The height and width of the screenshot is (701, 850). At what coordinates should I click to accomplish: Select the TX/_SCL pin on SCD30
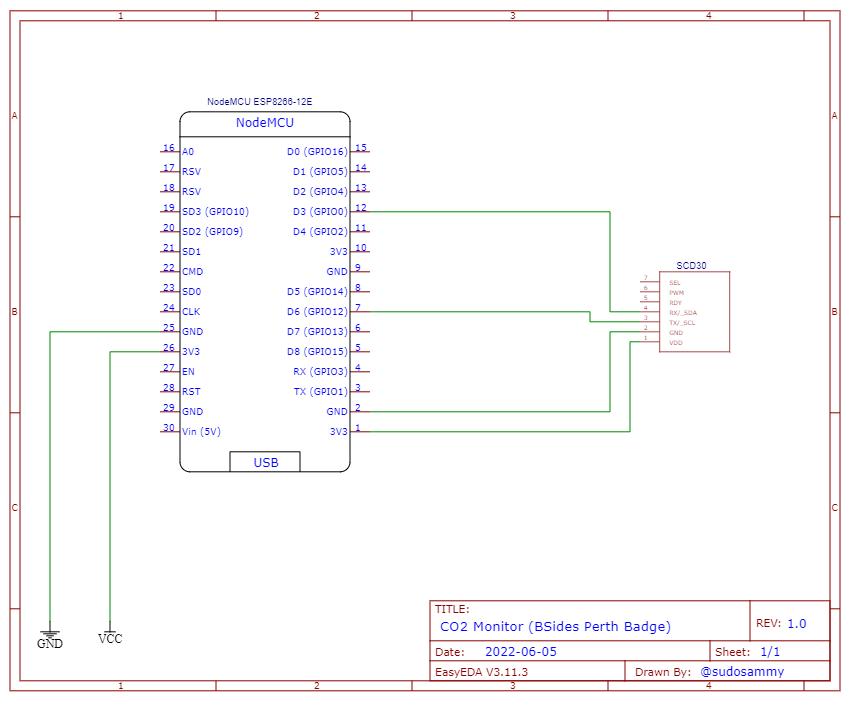[x=682, y=323]
